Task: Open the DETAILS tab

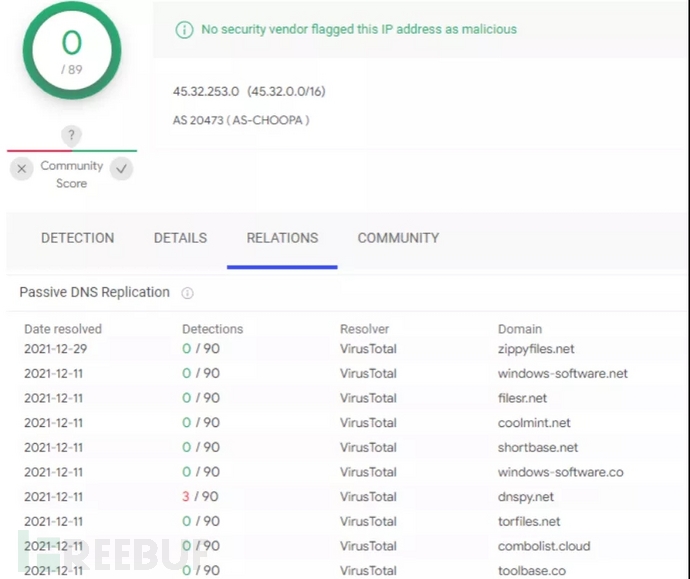Action: coord(180,238)
